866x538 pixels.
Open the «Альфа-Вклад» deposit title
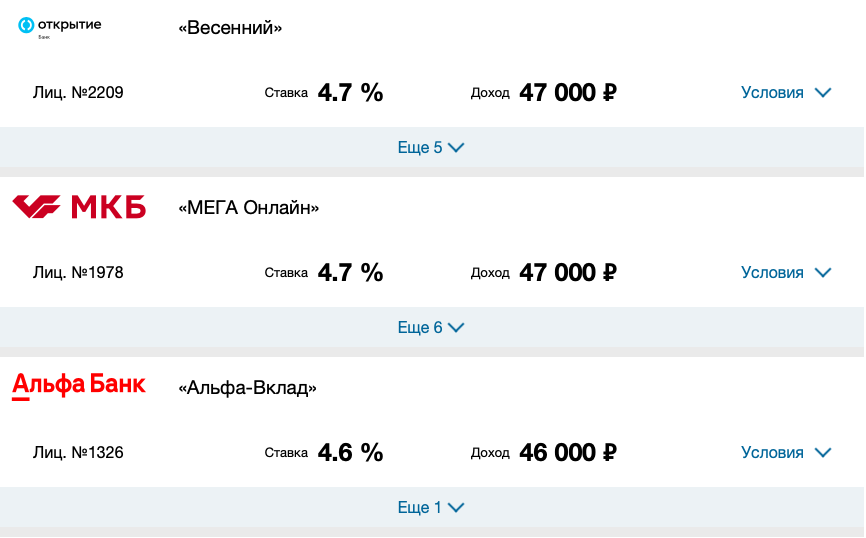coord(247,388)
